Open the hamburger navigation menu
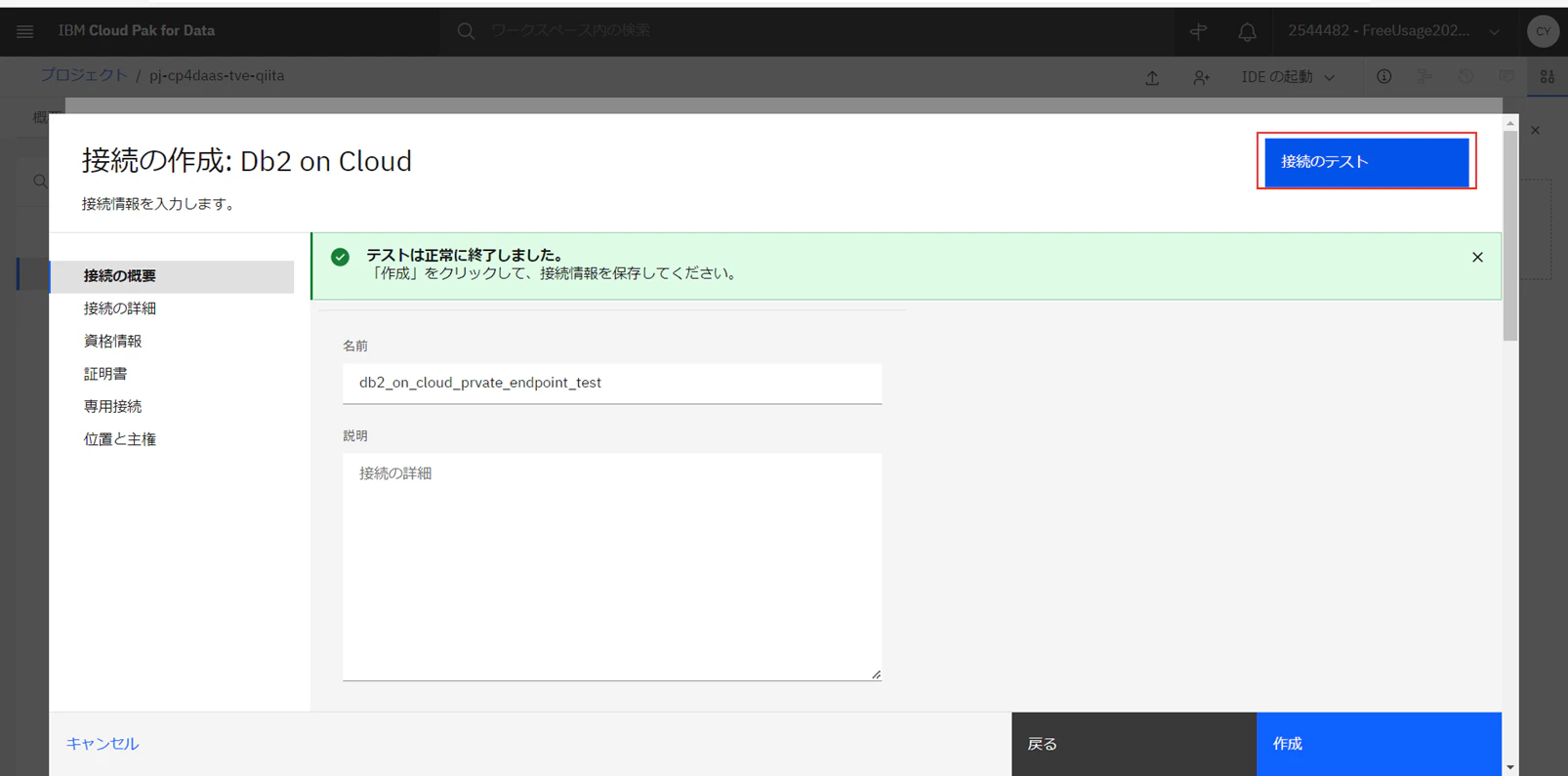The width and height of the screenshot is (1568, 776). click(25, 31)
